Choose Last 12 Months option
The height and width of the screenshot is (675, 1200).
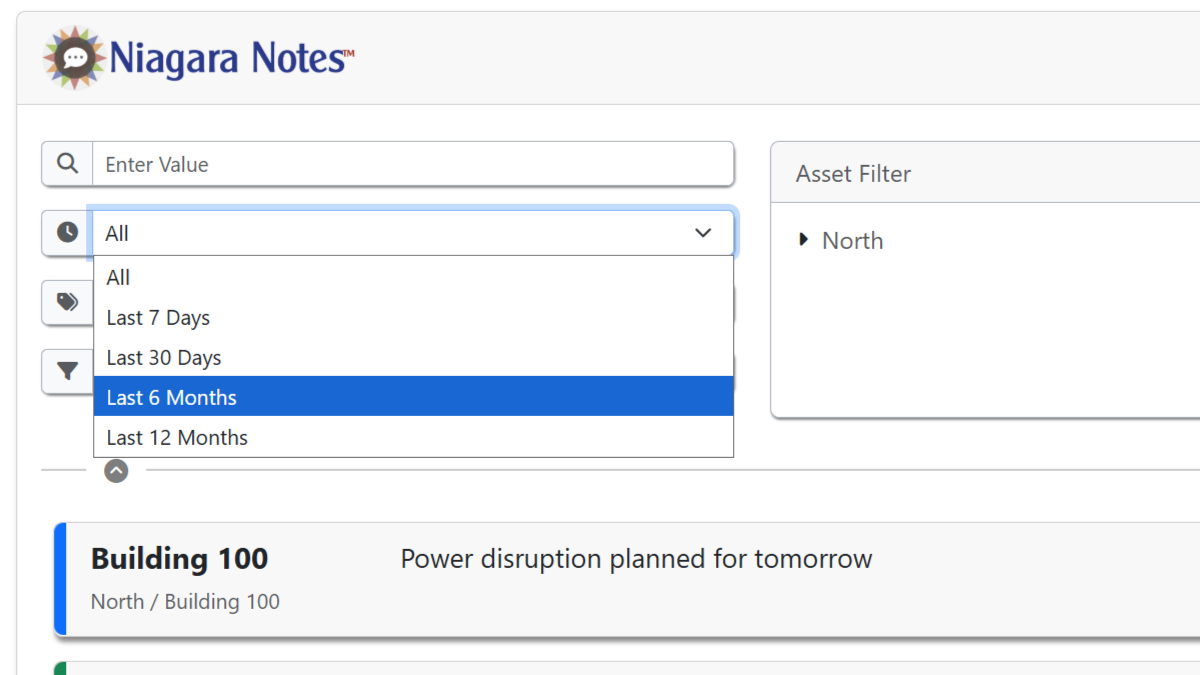[x=177, y=438]
